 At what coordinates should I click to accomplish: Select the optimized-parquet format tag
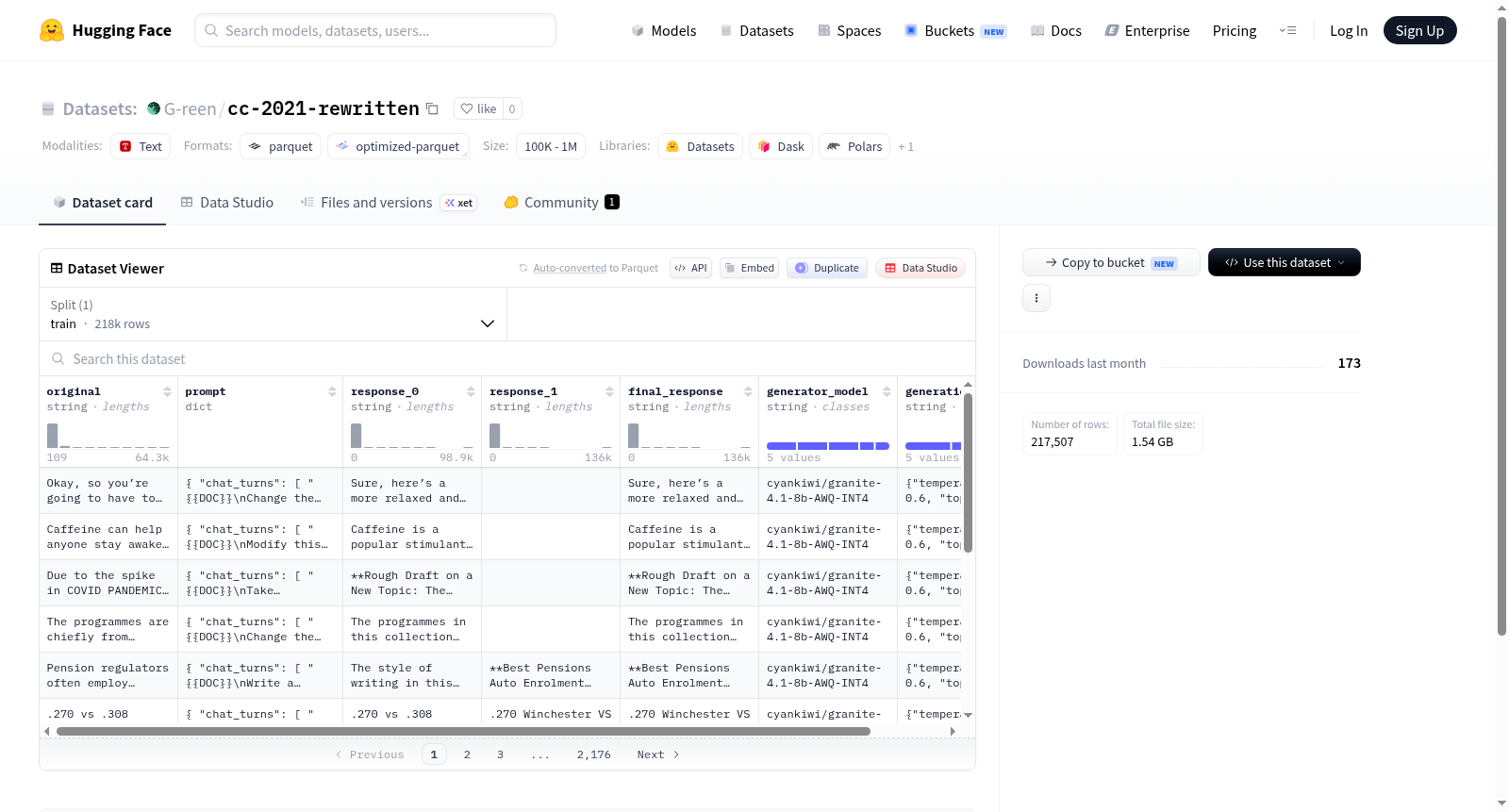(398, 146)
